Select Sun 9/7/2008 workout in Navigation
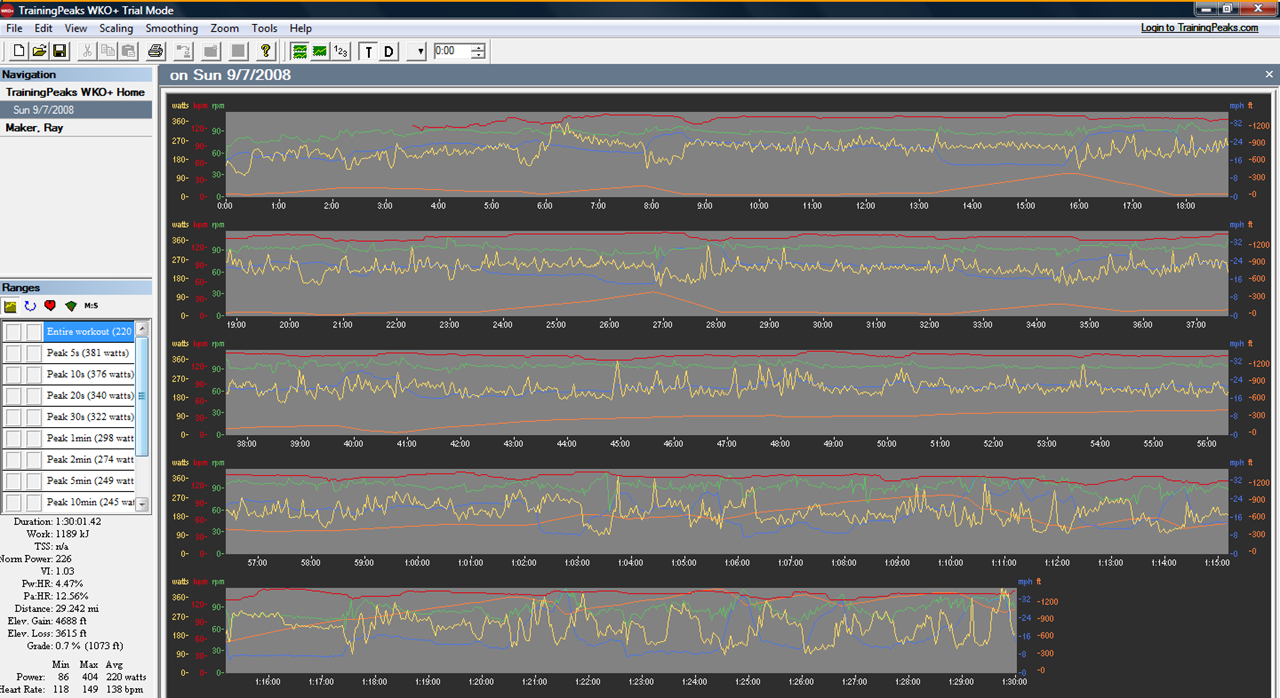1280x698 pixels. (x=76, y=110)
